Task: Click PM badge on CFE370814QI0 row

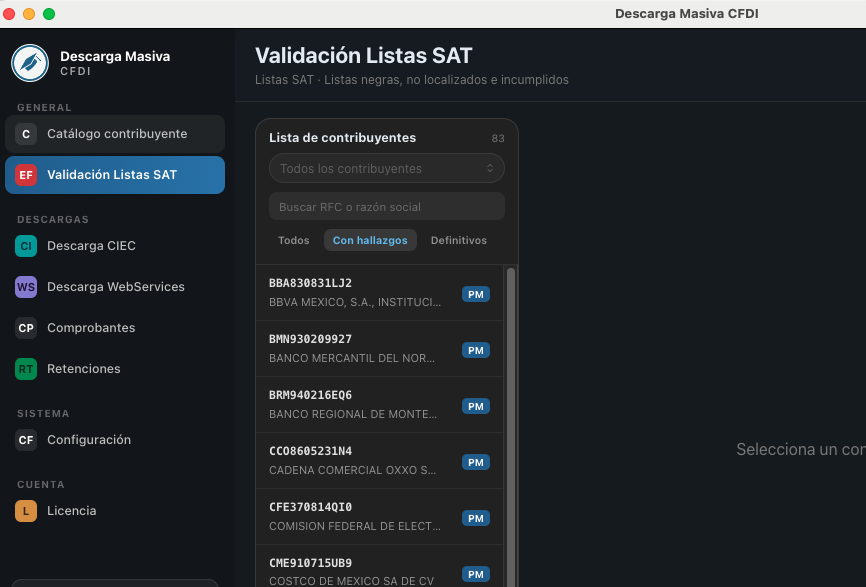Action: [476, 518]
